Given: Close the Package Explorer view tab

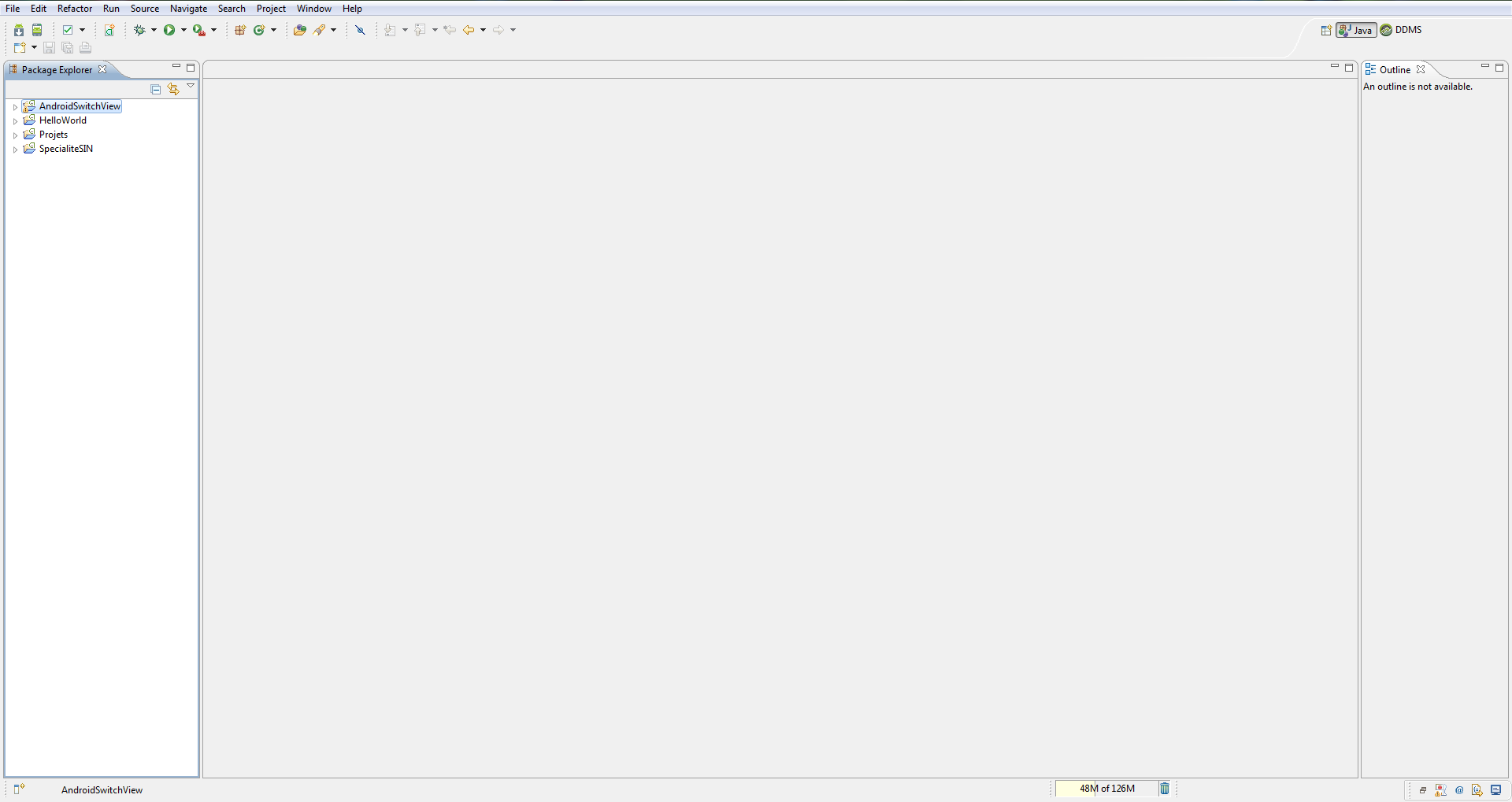Looking at the screenshot, I should pos(102,70).
